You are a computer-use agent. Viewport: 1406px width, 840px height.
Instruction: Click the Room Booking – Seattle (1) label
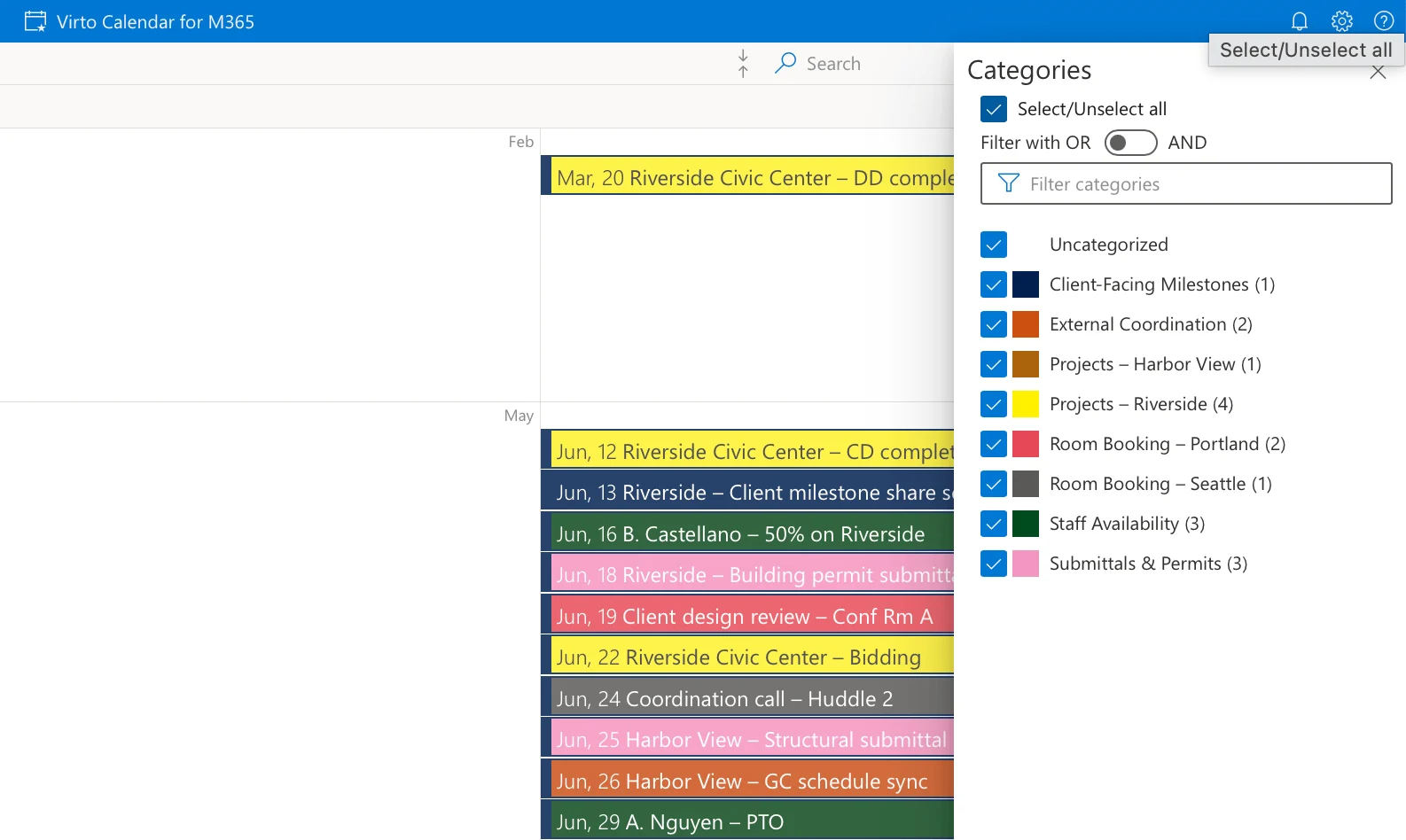pyautogui.click(x=1160, y=484)
